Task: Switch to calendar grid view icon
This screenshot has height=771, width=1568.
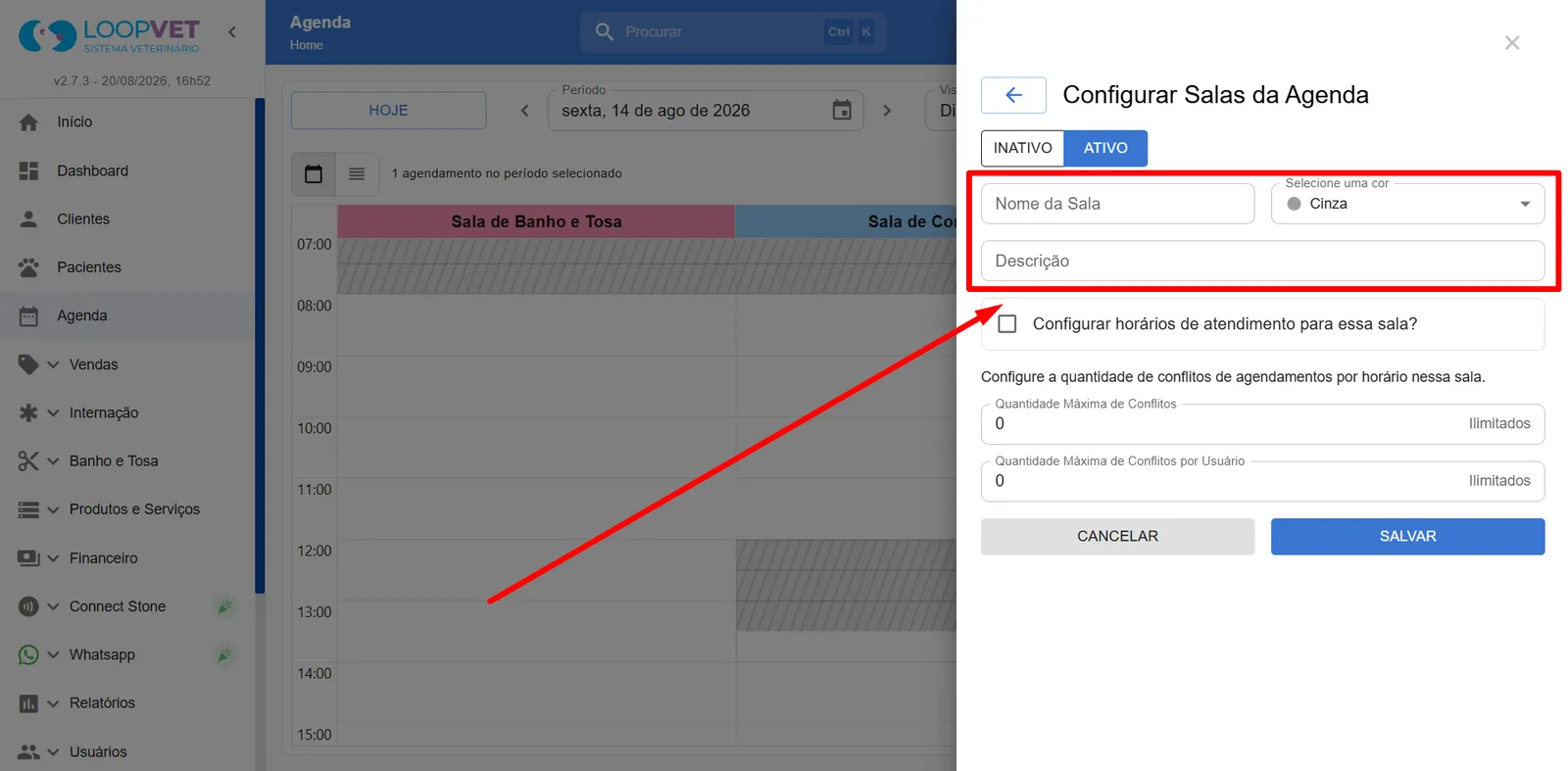Action: click(x=314, y=173)
